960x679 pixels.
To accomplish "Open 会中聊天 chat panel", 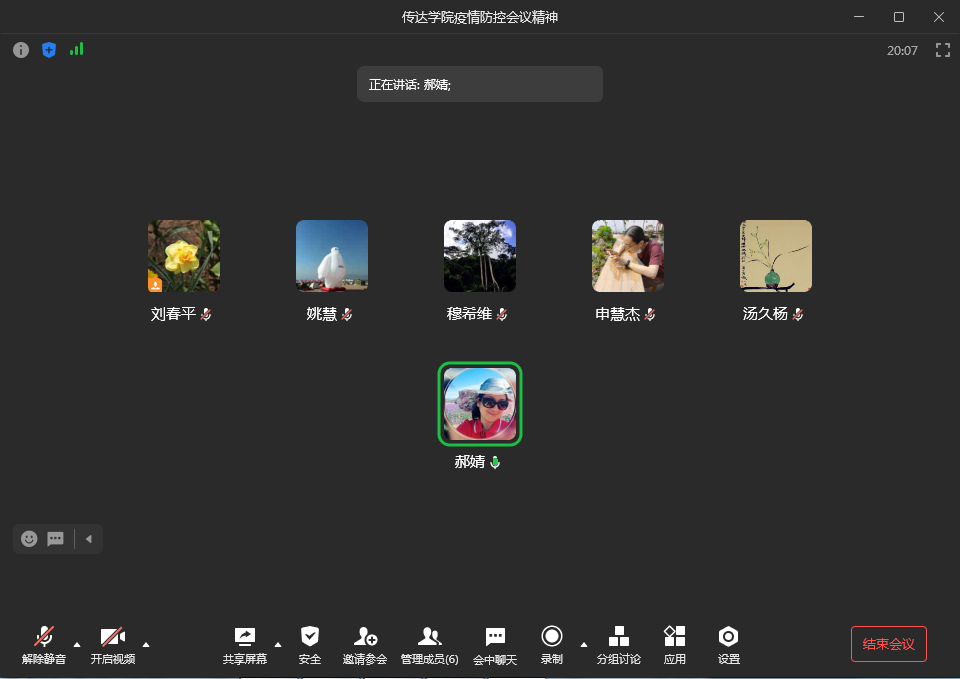I will pos(495,645).
